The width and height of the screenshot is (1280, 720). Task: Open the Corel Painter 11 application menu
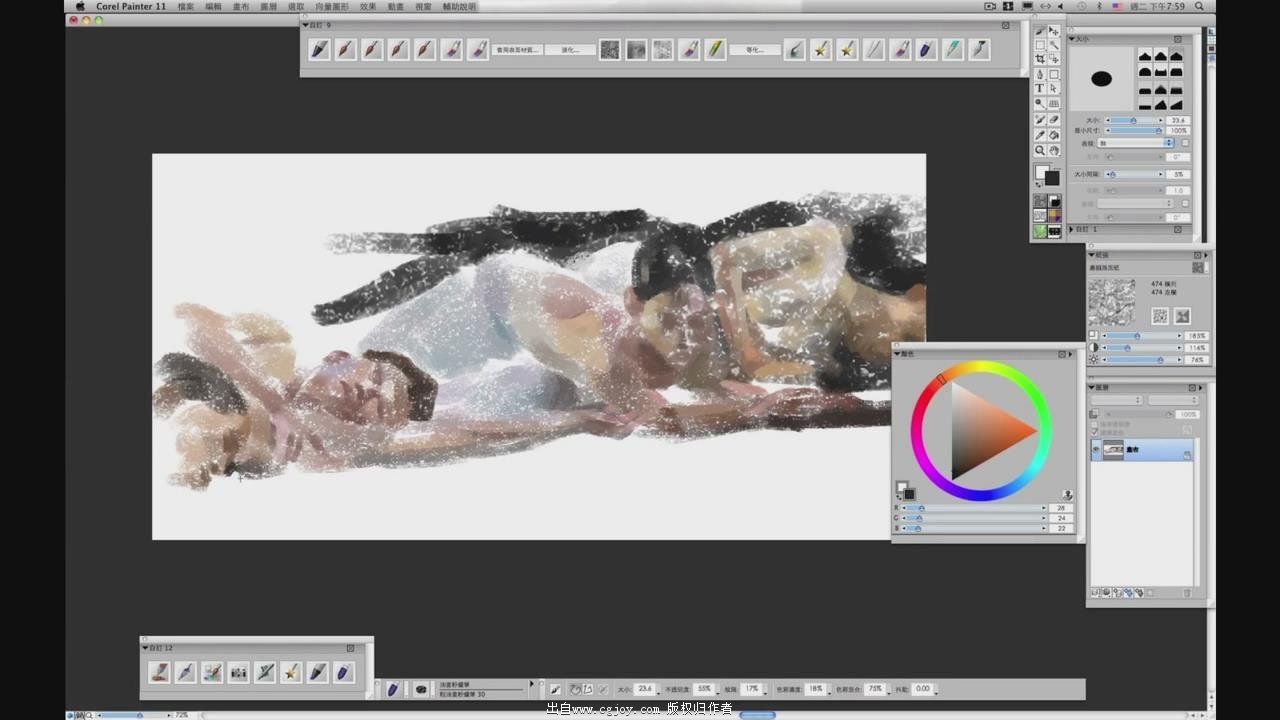coord(131,6)
